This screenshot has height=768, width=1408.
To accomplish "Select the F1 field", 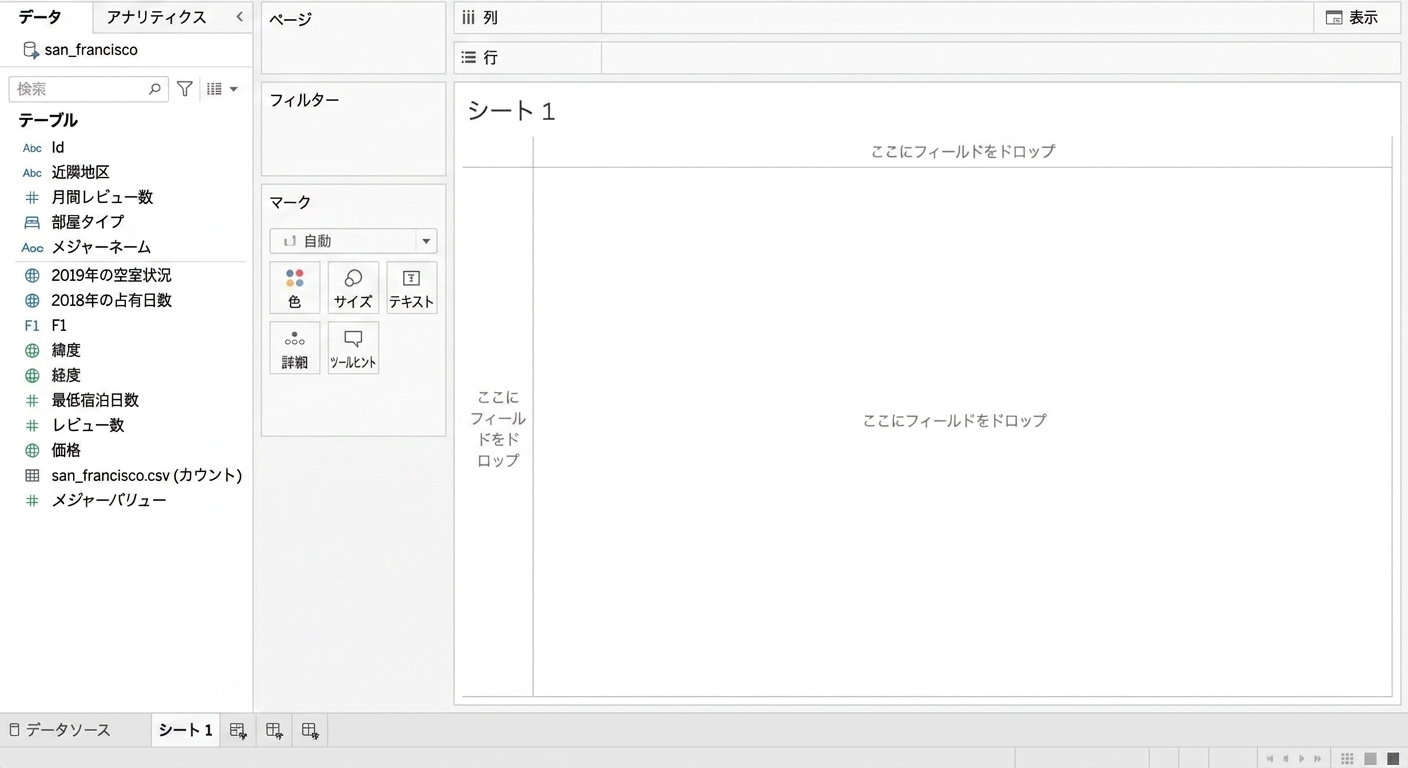I will [59, 326].
